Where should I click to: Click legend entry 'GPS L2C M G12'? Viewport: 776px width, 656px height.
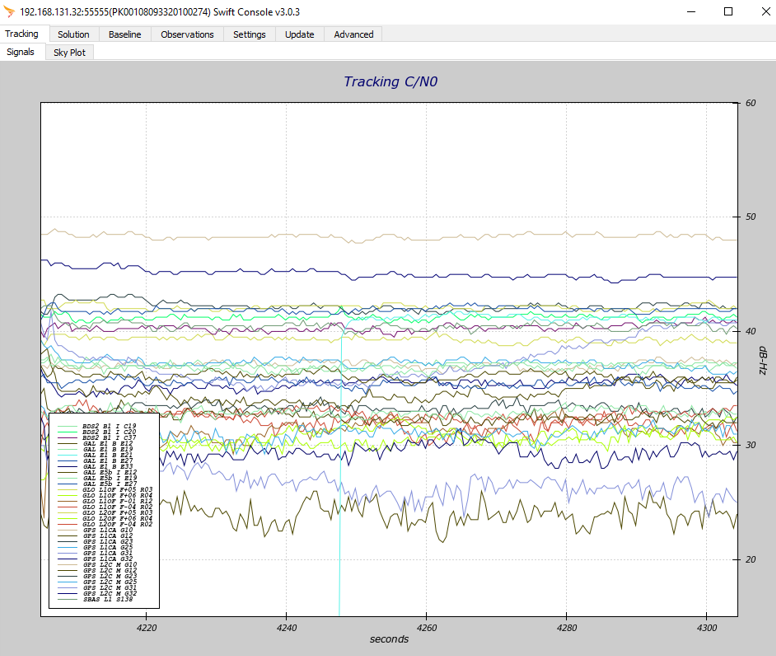tap(97, 570)
